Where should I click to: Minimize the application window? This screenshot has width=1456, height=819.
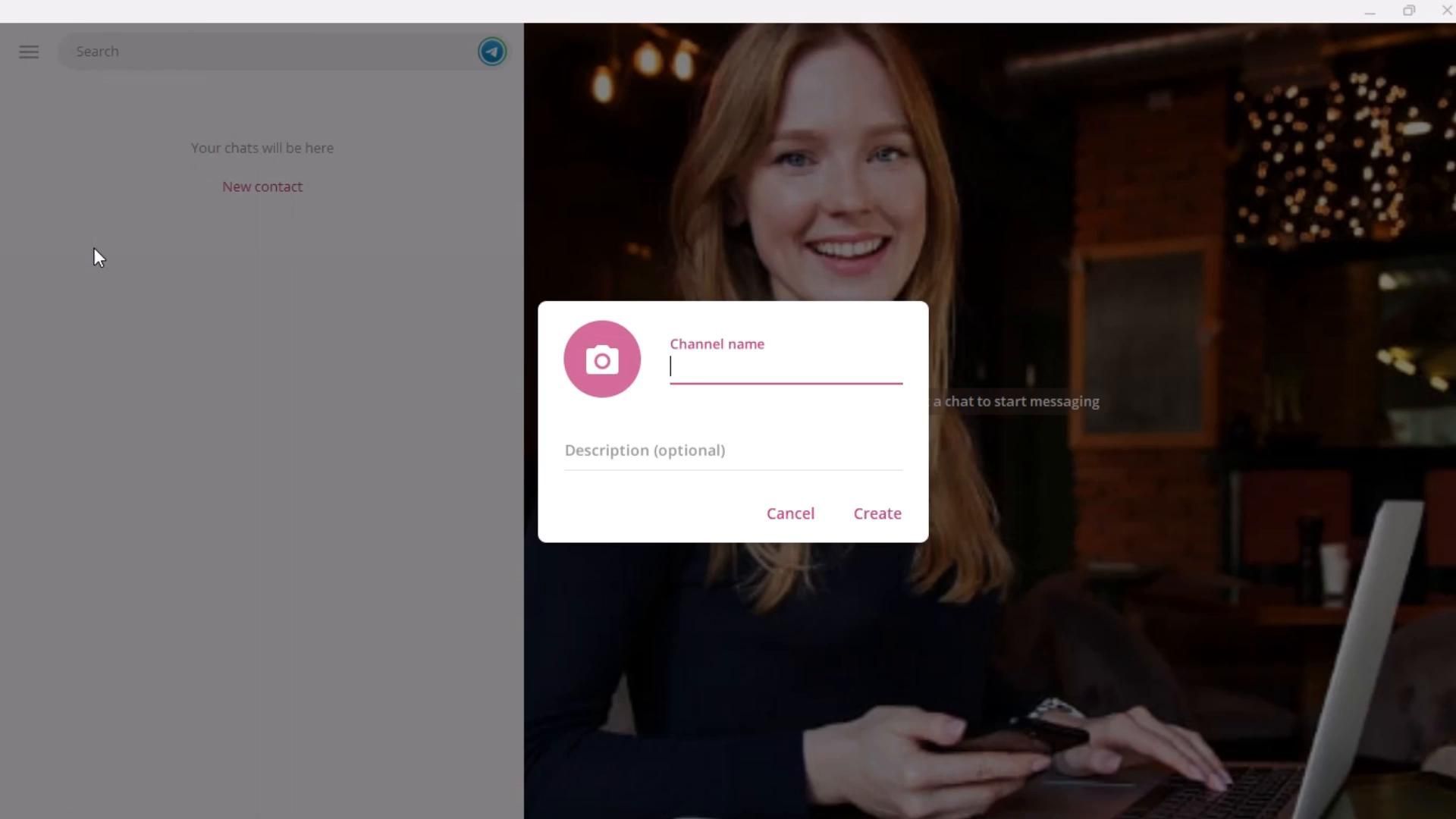(1370, 11)
